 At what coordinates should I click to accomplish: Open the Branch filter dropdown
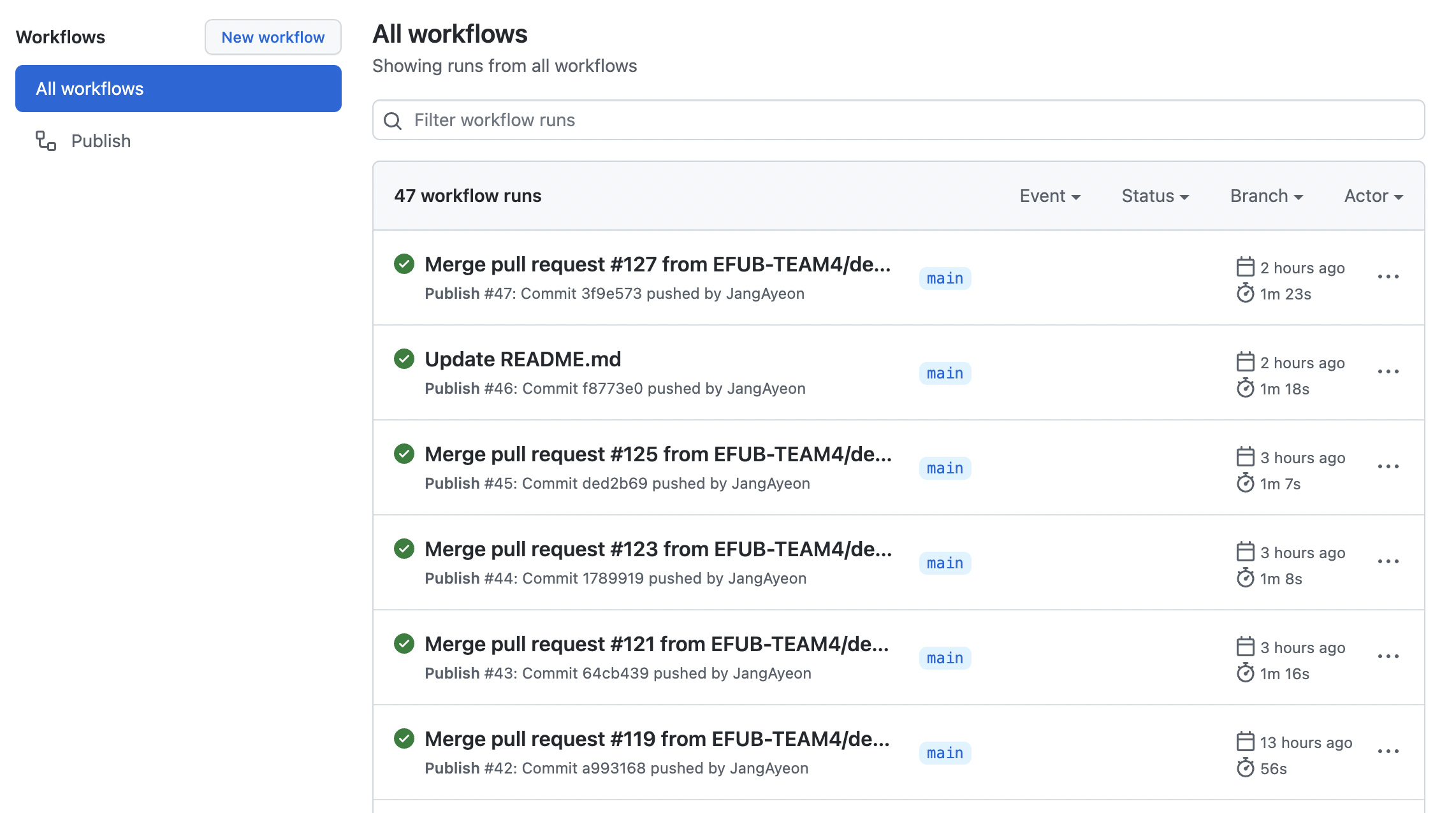point(1267,196)
